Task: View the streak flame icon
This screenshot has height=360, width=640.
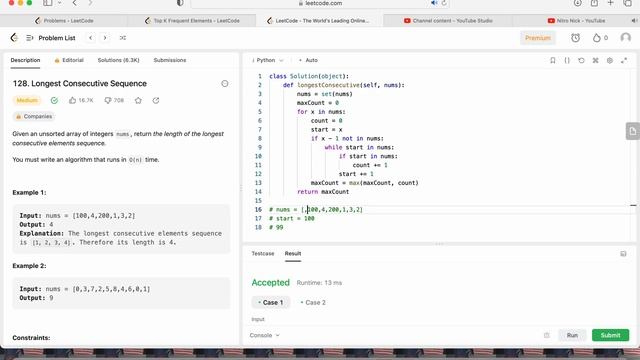Action: 597,38
